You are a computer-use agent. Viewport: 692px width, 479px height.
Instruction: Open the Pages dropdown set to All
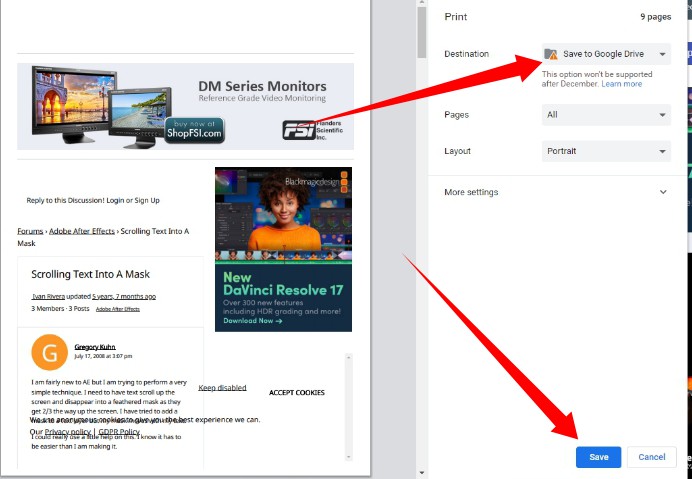click(606, 115)
